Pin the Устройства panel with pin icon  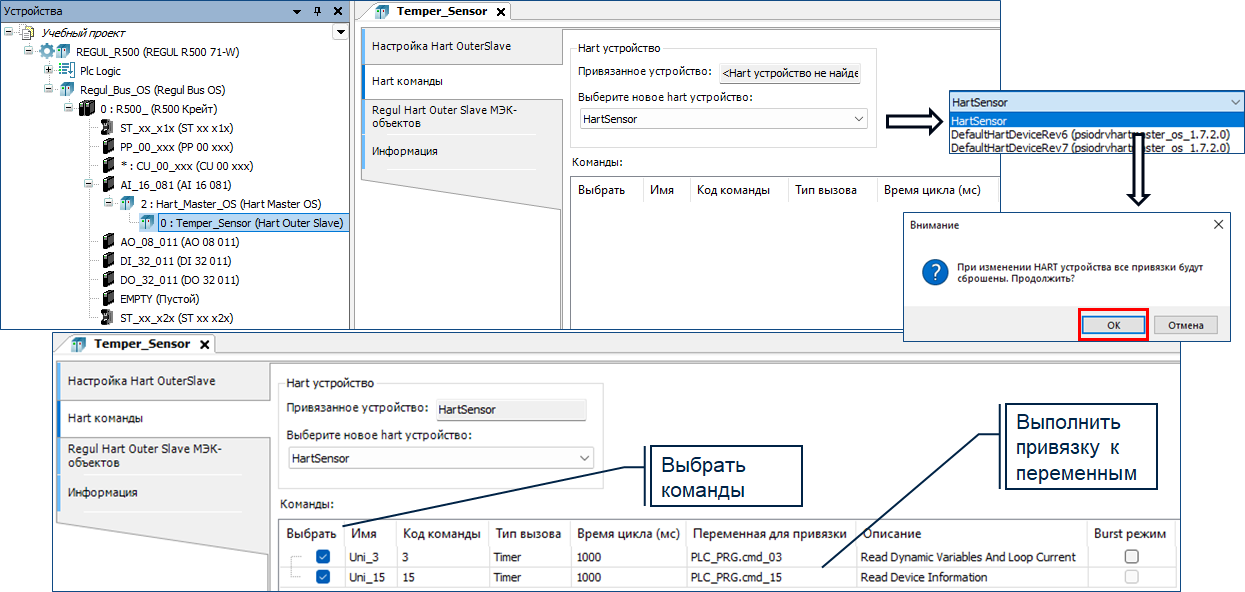[x=317, y=11]
